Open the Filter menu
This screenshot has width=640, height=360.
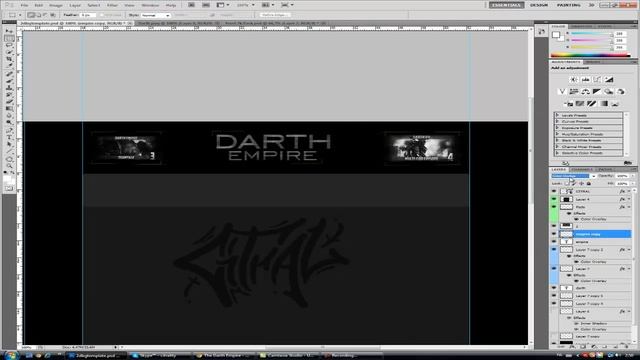click(112, 5)
